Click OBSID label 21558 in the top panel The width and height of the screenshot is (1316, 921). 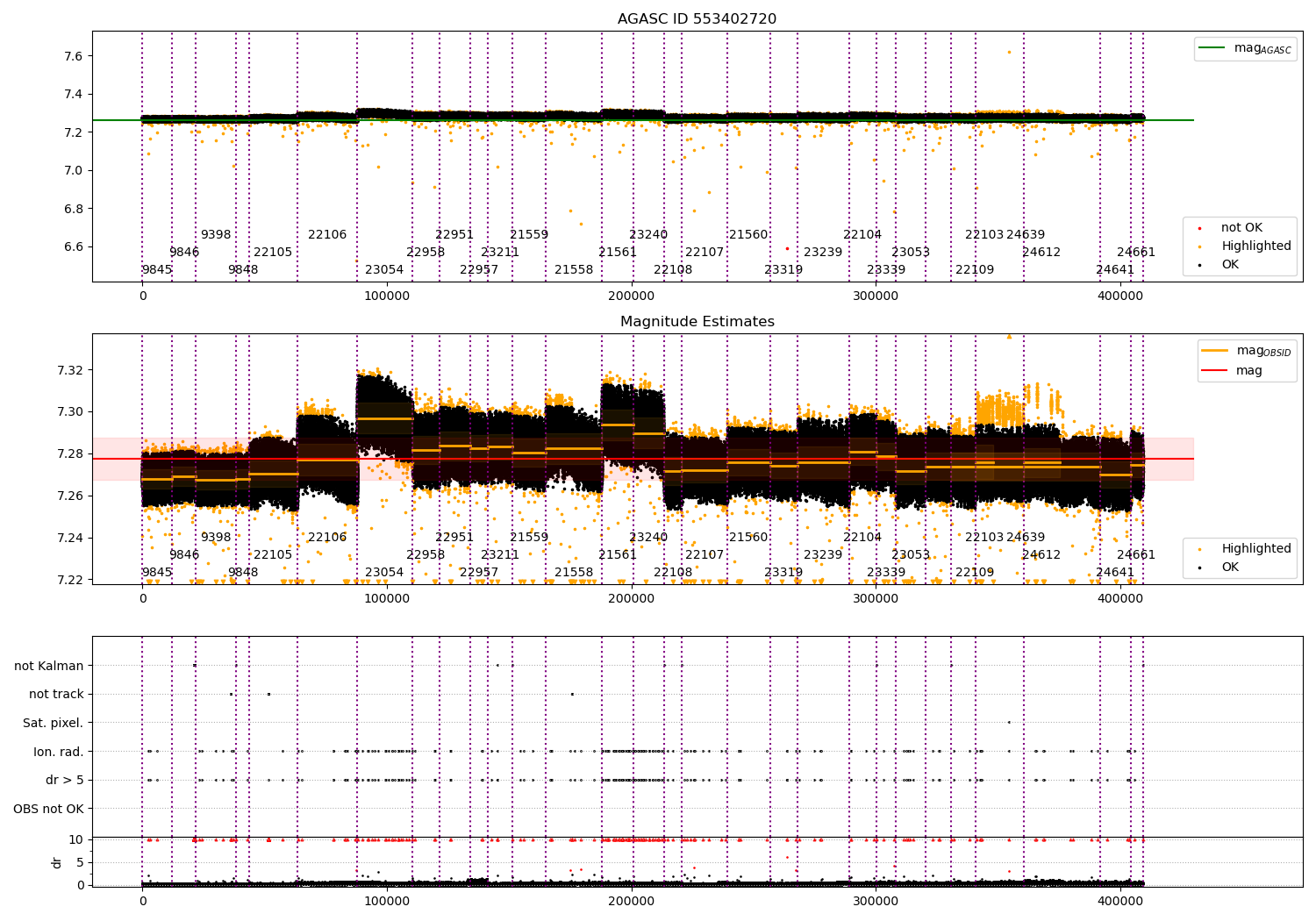coord(574,270)
